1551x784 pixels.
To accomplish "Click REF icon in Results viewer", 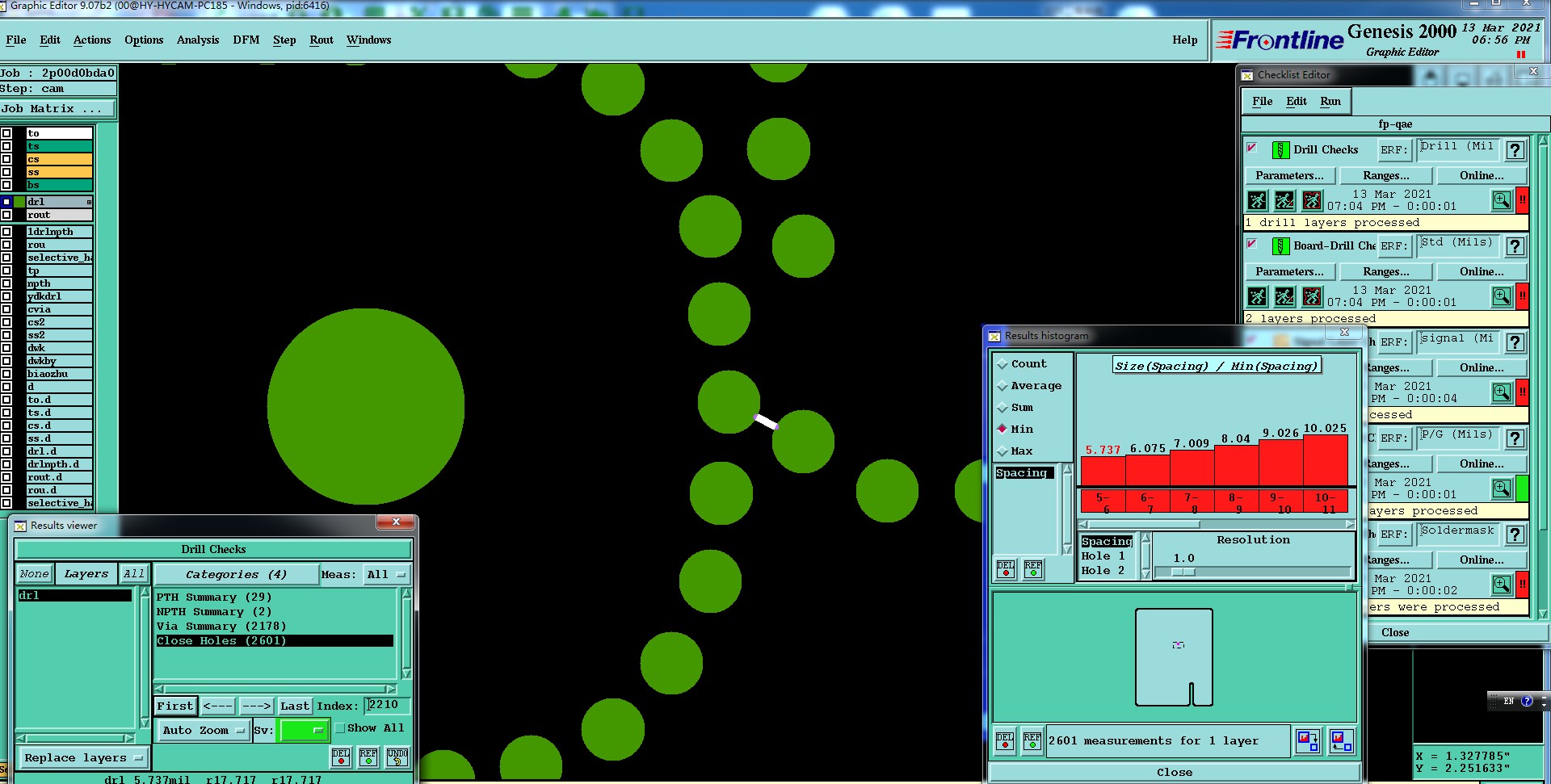I will (368, 757).
